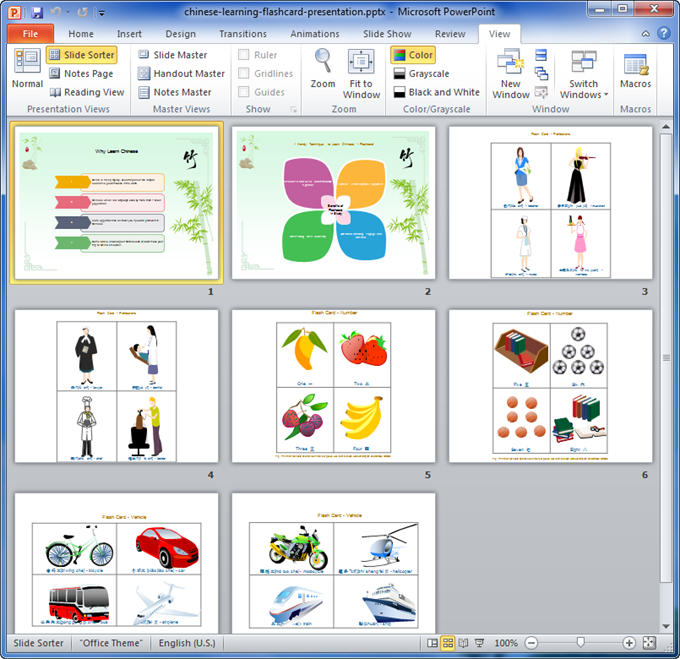Click Fit to Window
680x659 pixels.
(361, 74)
